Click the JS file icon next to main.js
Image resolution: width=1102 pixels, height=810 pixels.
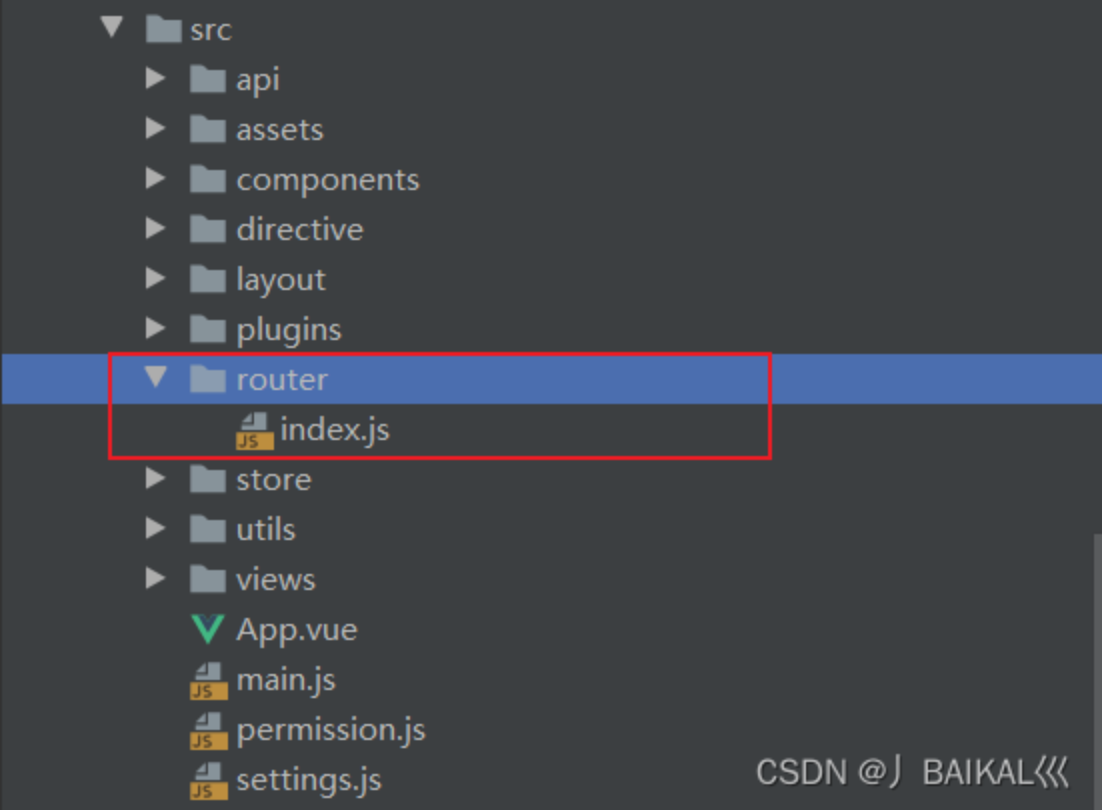tap(208, 680)
